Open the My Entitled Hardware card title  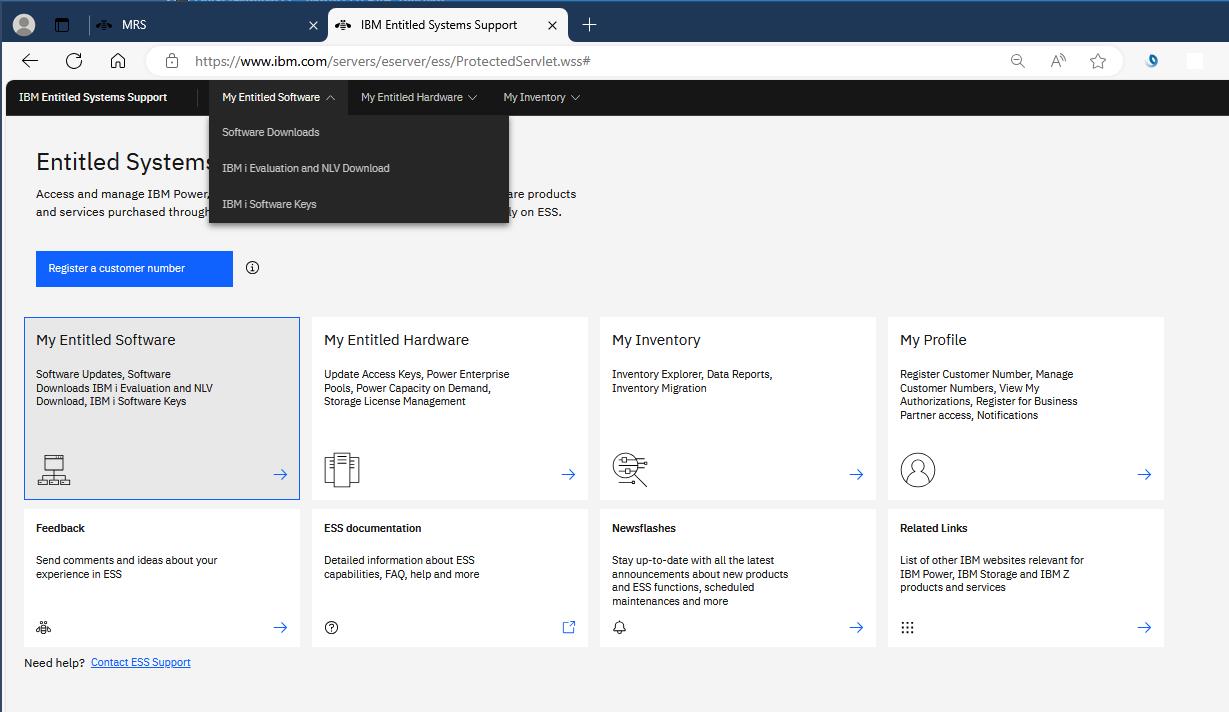click(x=396, y=340)
